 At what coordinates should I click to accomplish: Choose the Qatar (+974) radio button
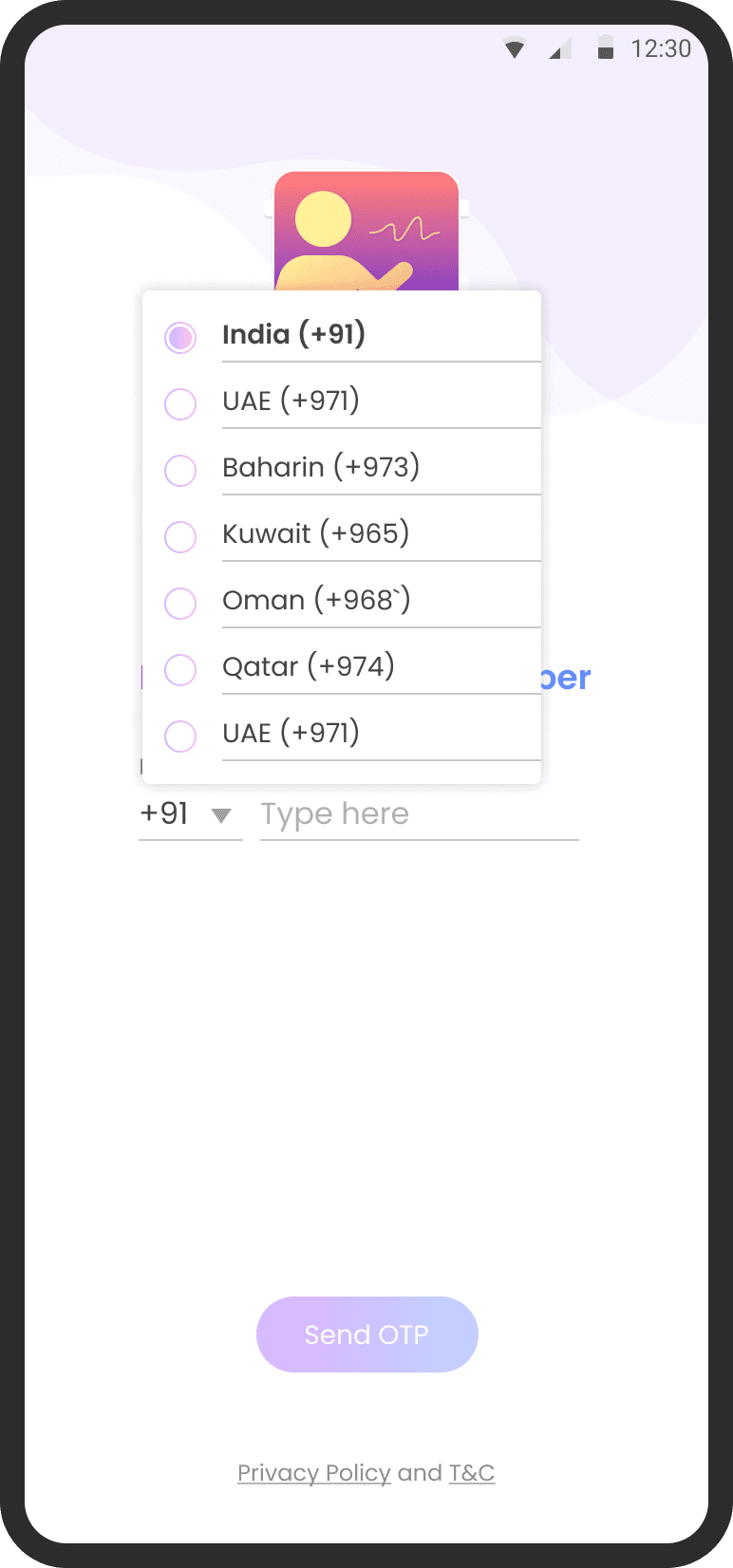click(x=180, y=669)
